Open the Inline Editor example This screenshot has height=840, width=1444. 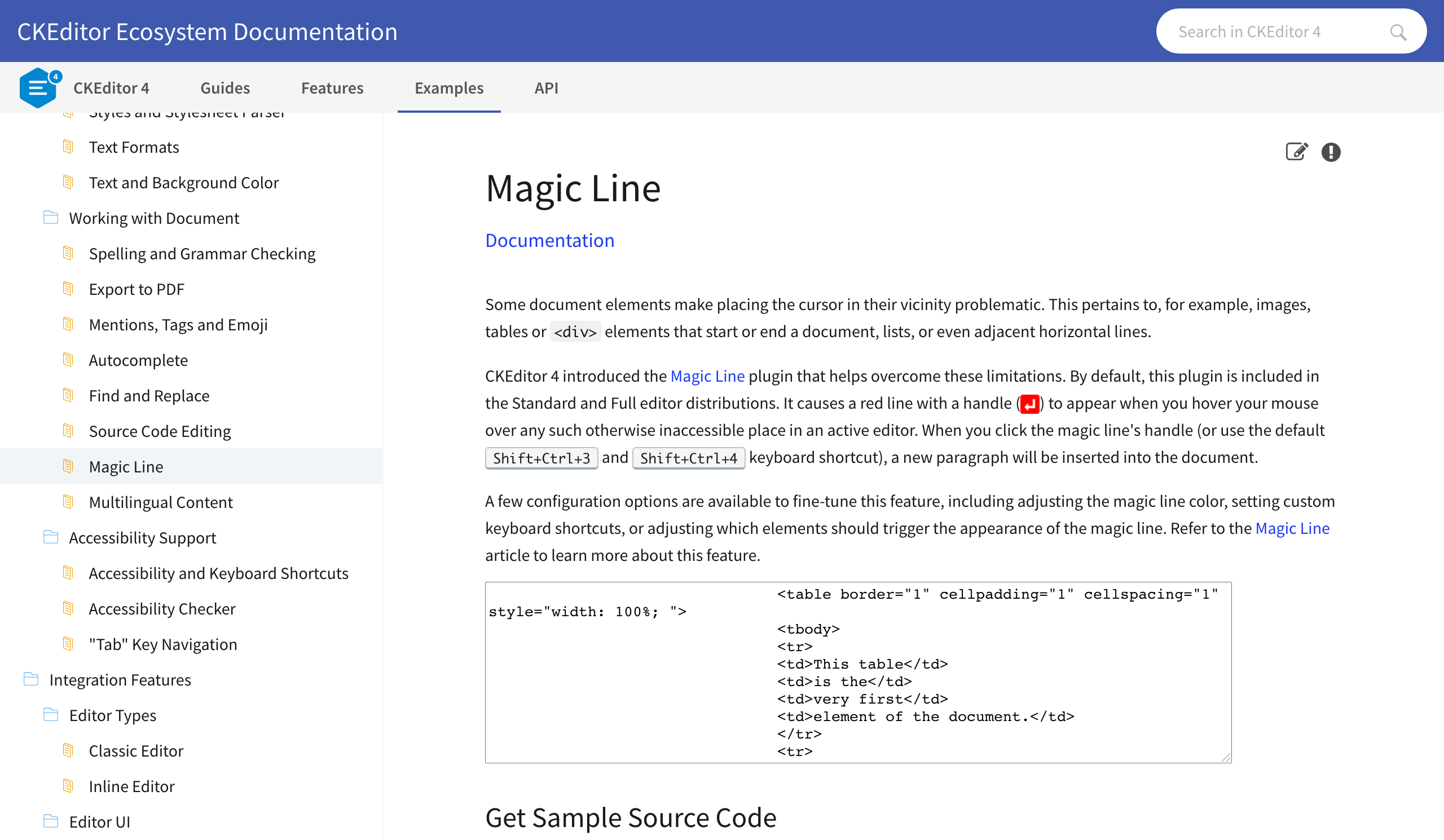click(132, 786)
